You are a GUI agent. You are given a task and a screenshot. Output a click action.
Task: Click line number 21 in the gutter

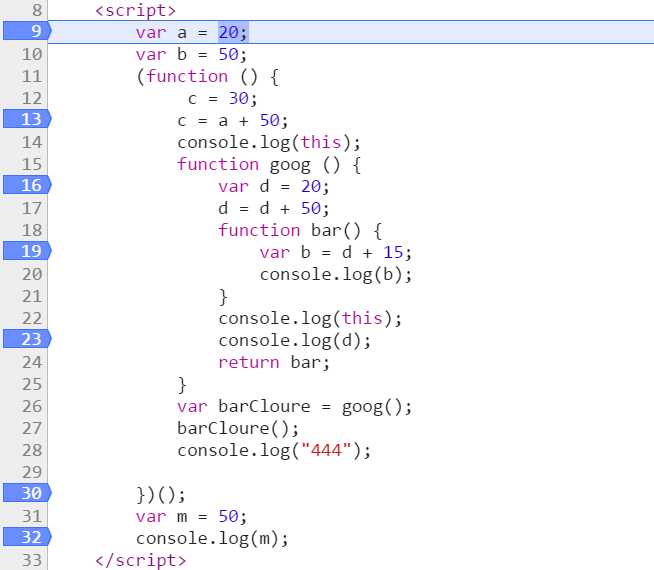click(x=32, y=296)
